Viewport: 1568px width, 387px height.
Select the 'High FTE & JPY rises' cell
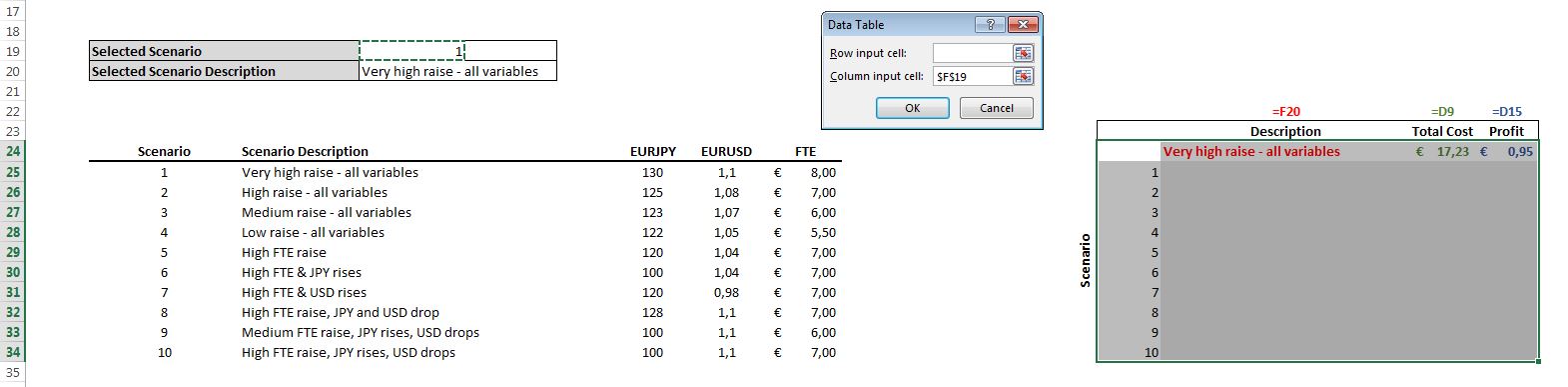point(302,272)
